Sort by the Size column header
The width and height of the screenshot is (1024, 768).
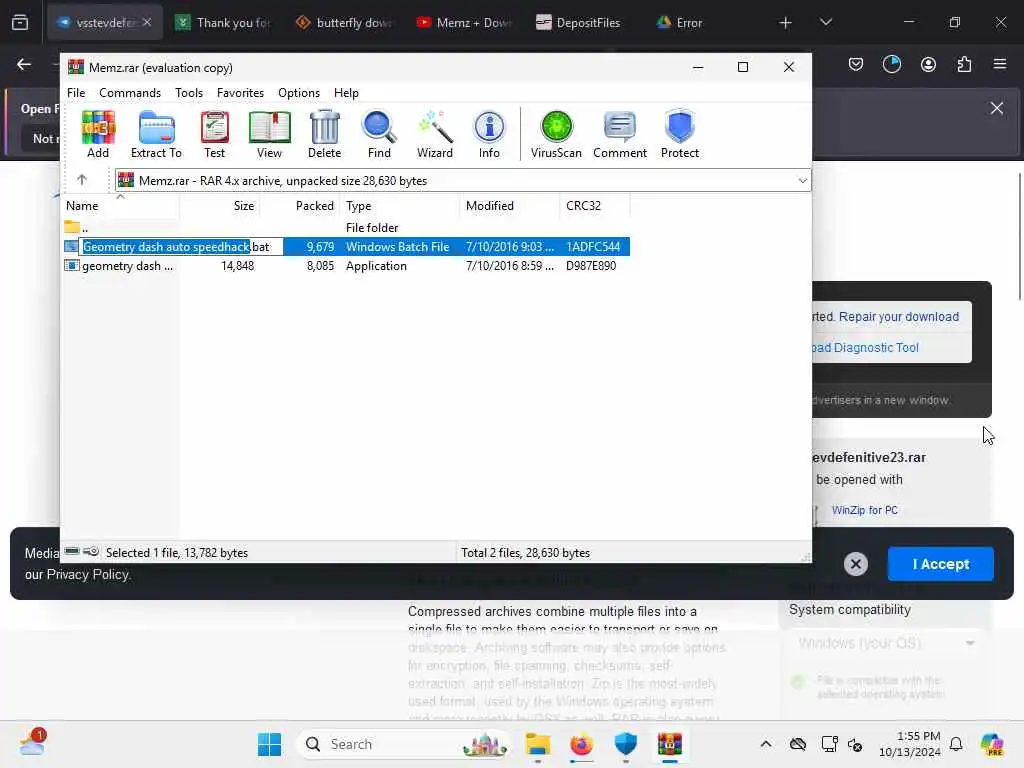220,206
